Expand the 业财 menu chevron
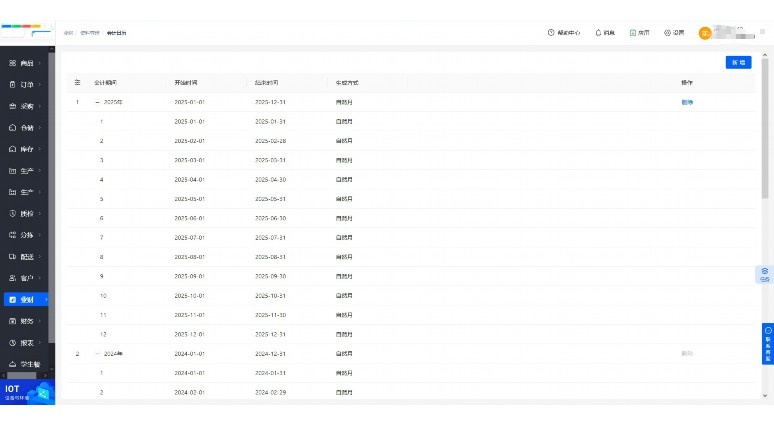774x425 pixels. [x=46, y=300]
